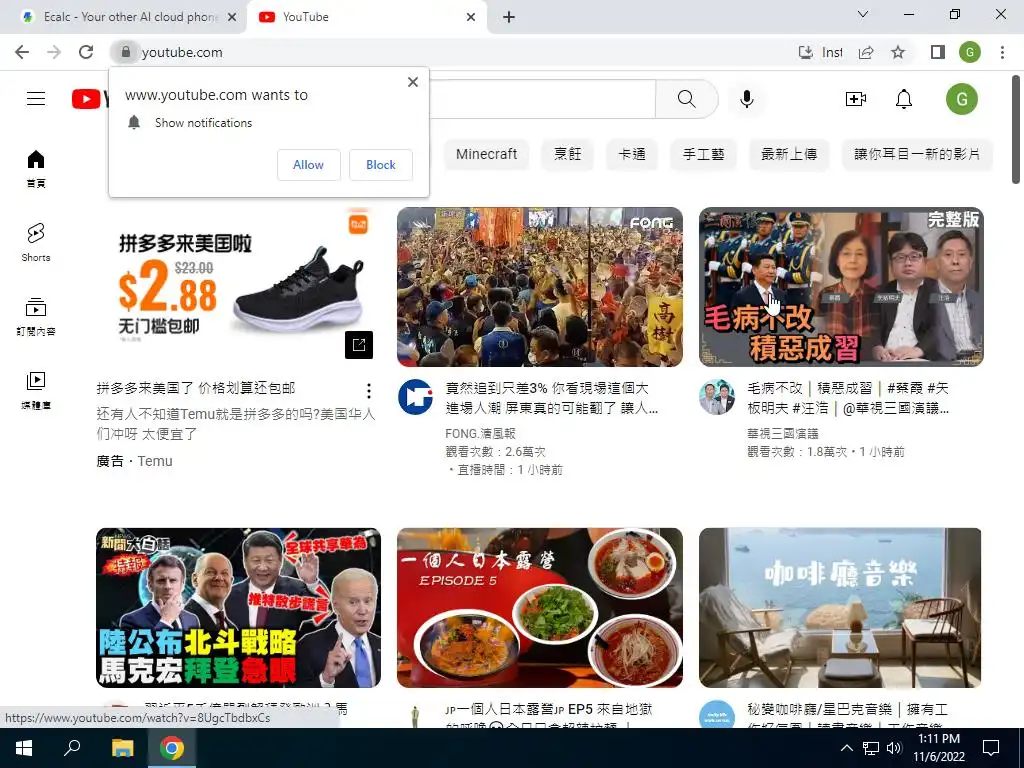Open the green G account avatar on YouTube
1024x768 pixels.
coord(962,99)
